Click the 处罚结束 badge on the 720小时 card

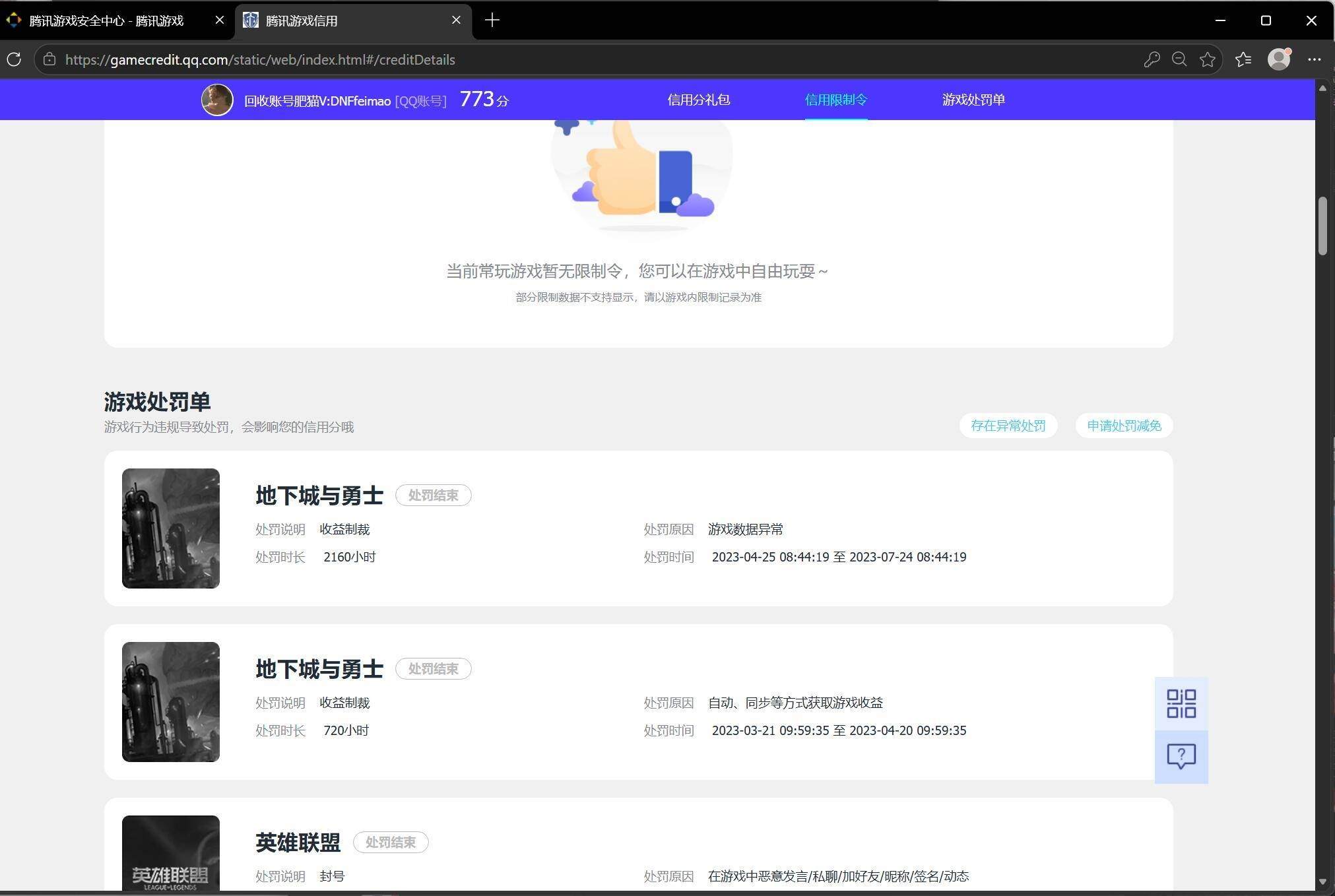(x=434, y=669)
